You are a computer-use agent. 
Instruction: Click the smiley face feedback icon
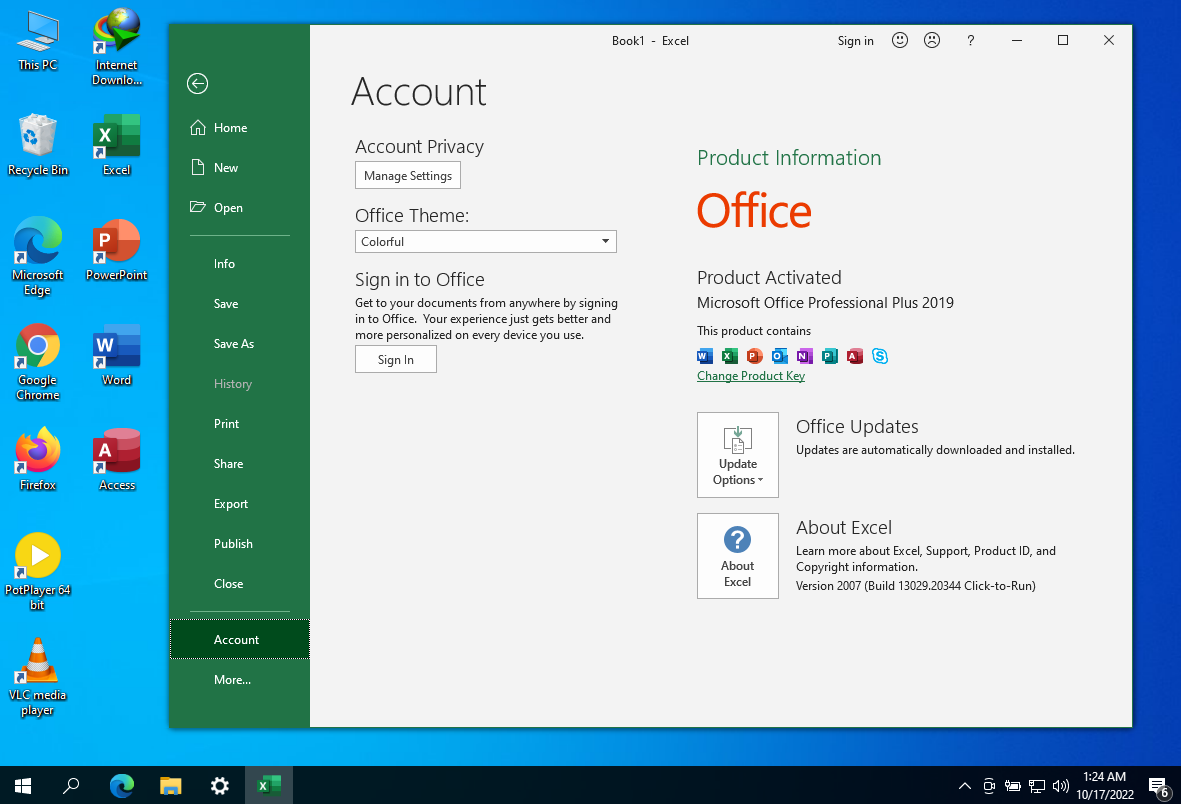click(900, 41)
